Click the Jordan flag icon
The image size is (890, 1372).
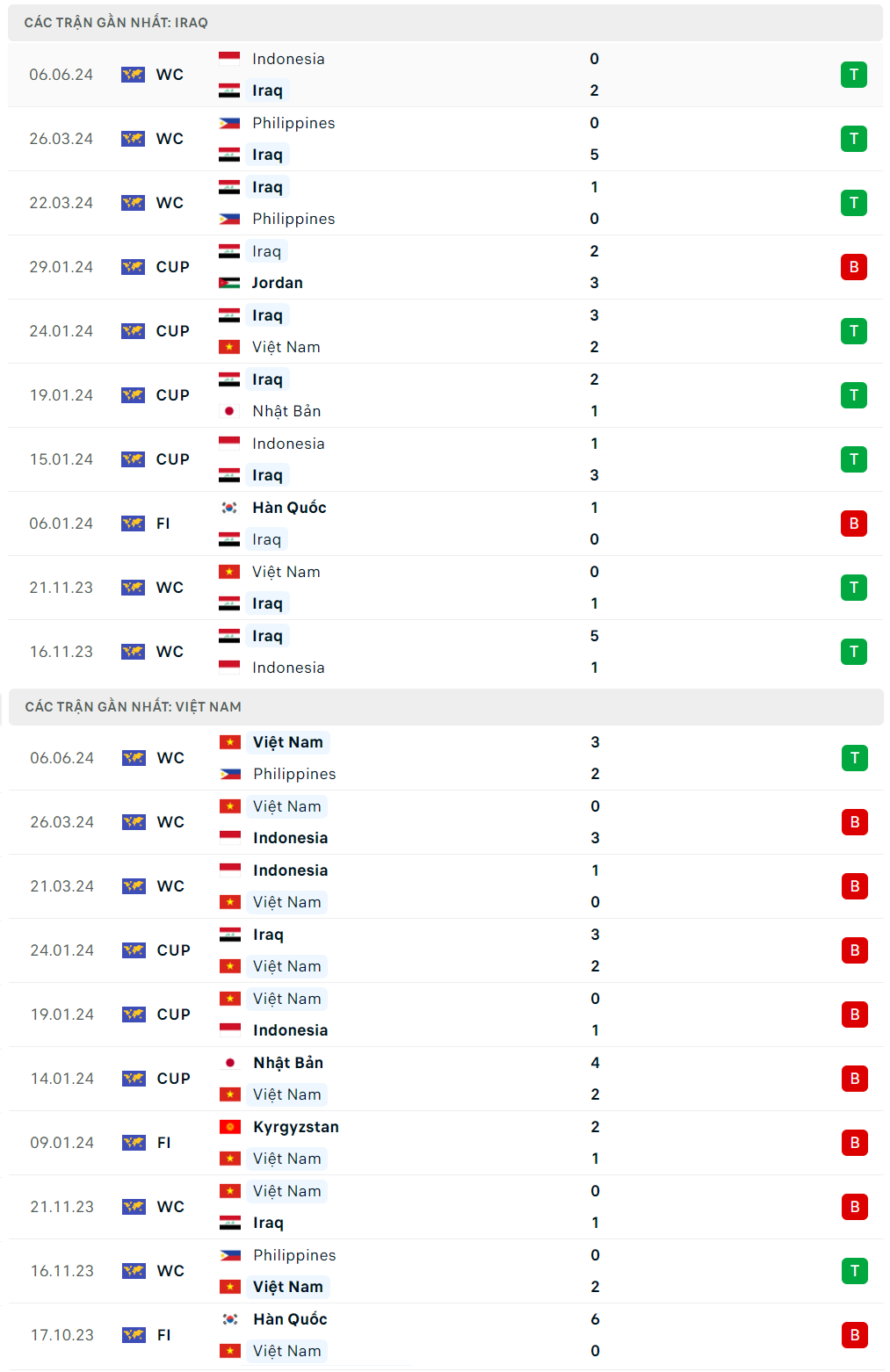[x=229, y=283]
